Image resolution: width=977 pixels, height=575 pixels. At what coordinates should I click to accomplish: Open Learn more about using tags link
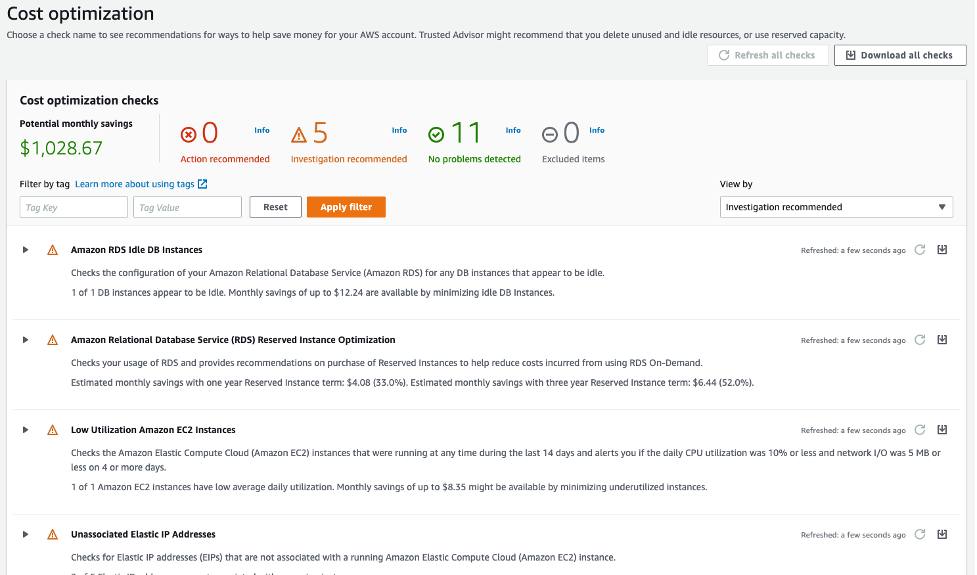pos(141,184)
